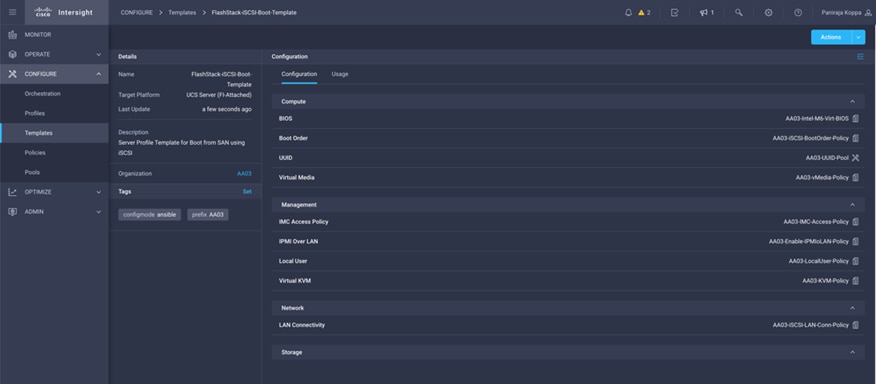Go to the Templates breadcrumb
Image resolution: width=876 pixels, height=384 pixels.
182,12
